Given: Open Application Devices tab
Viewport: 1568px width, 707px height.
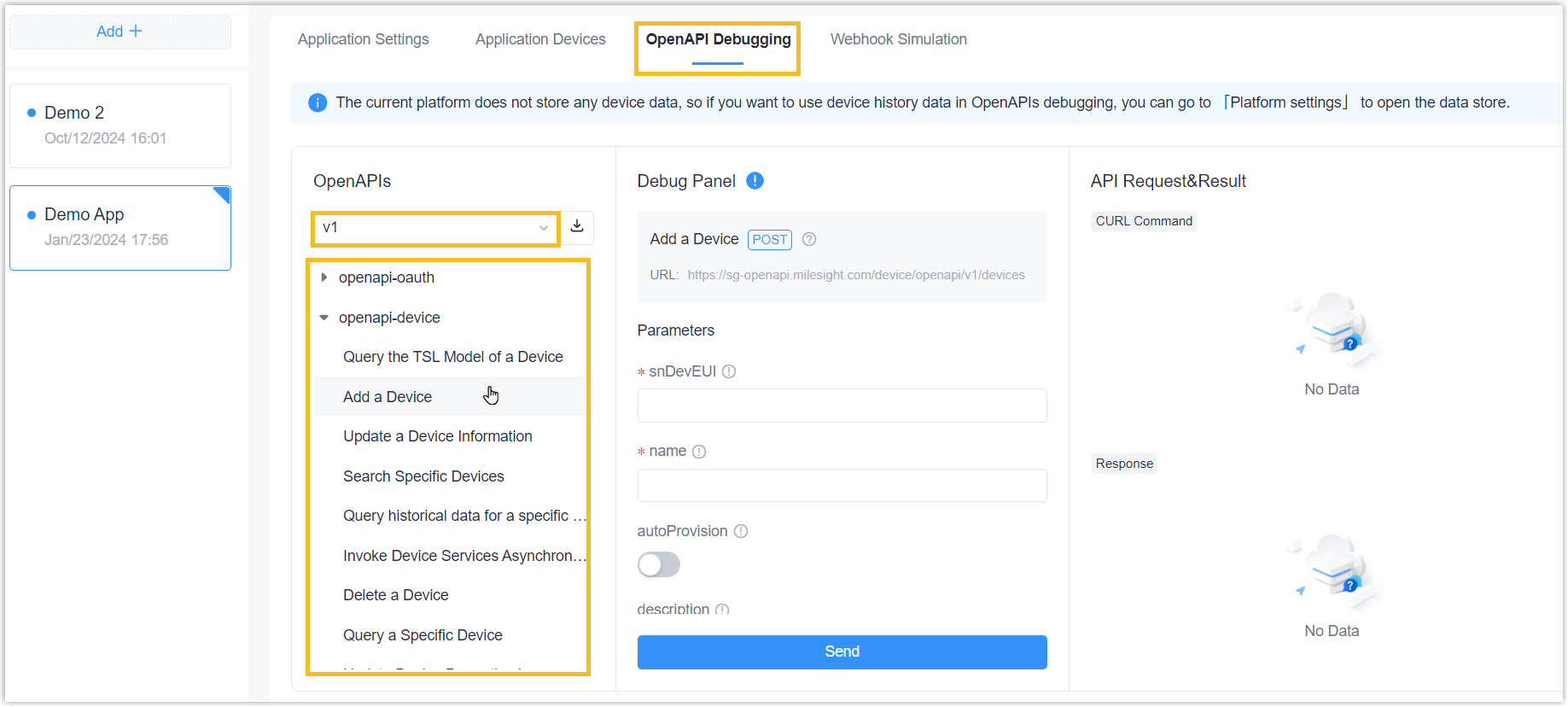Looking at the screenshot, I should click(x=540, y=39).
